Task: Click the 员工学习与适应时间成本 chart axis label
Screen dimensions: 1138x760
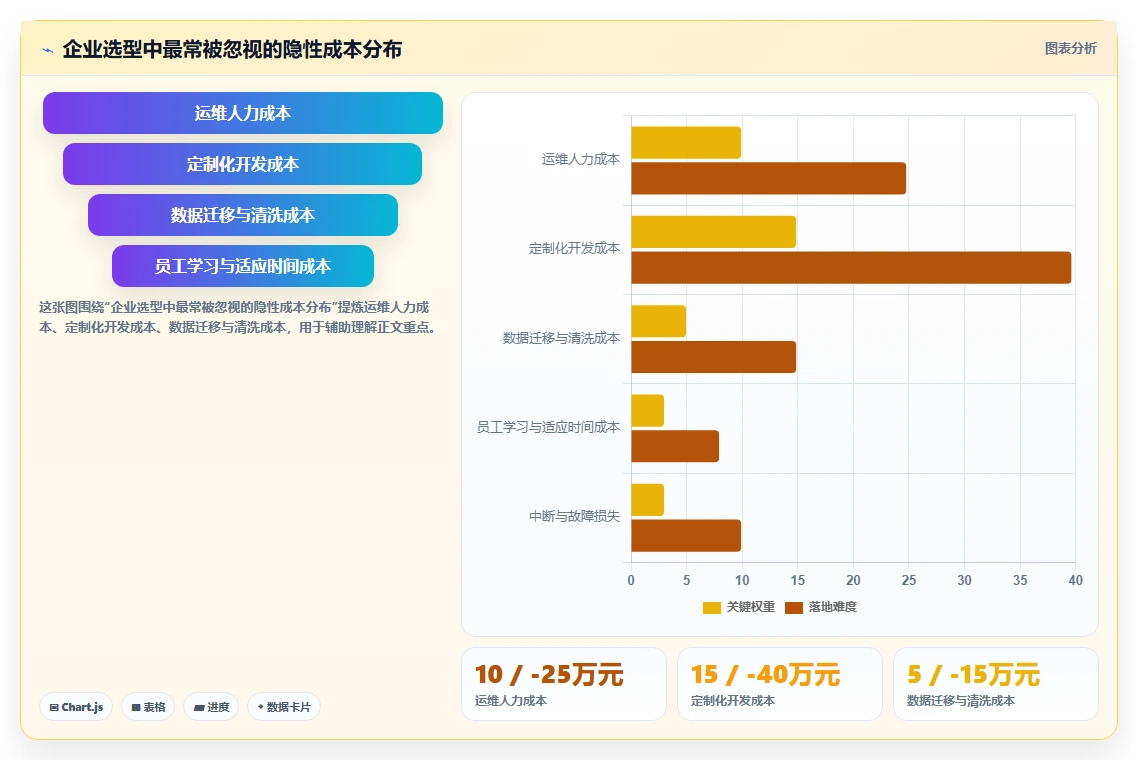Action: coord(548,427)
